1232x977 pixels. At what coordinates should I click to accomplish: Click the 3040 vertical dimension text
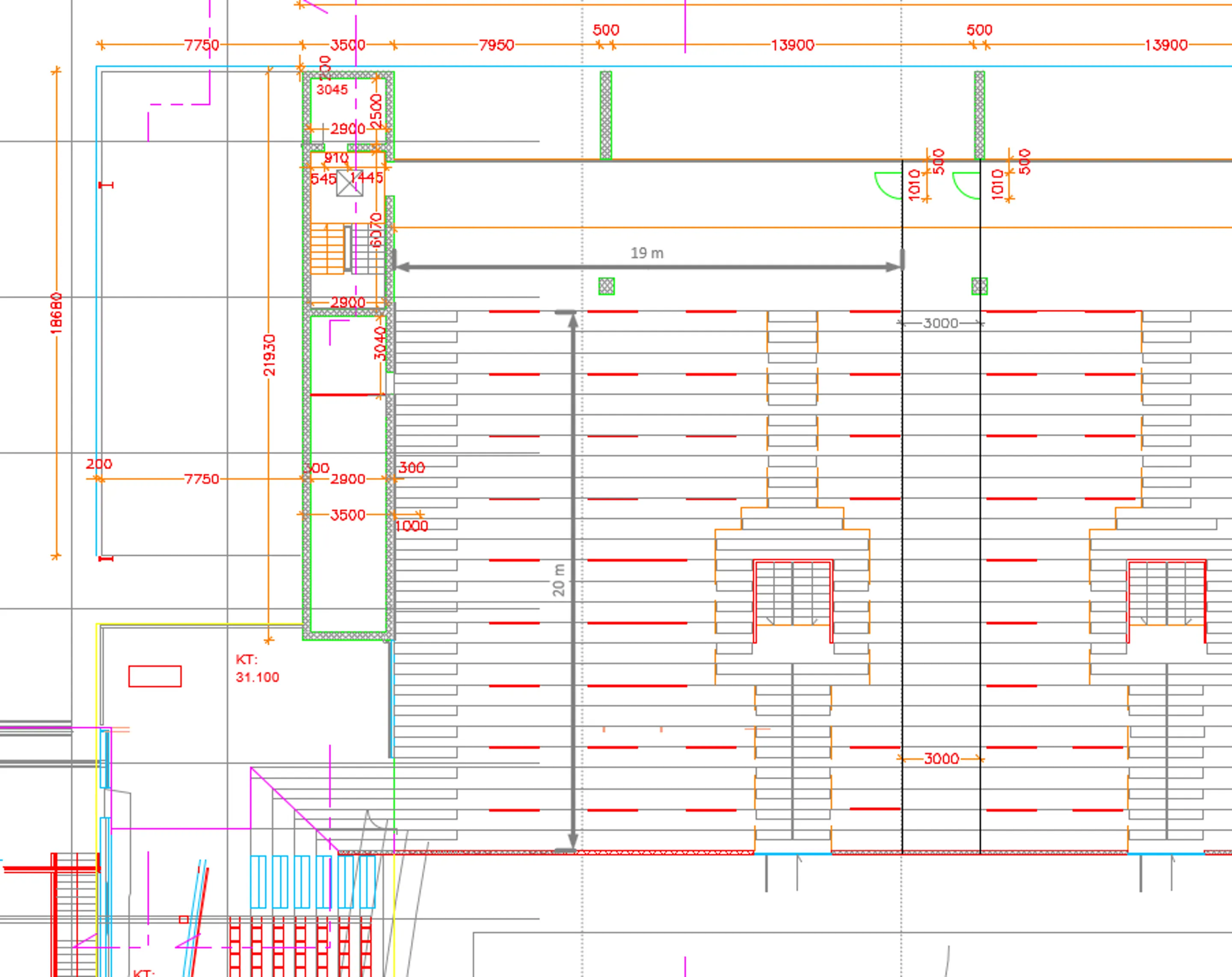click(380, 343)
